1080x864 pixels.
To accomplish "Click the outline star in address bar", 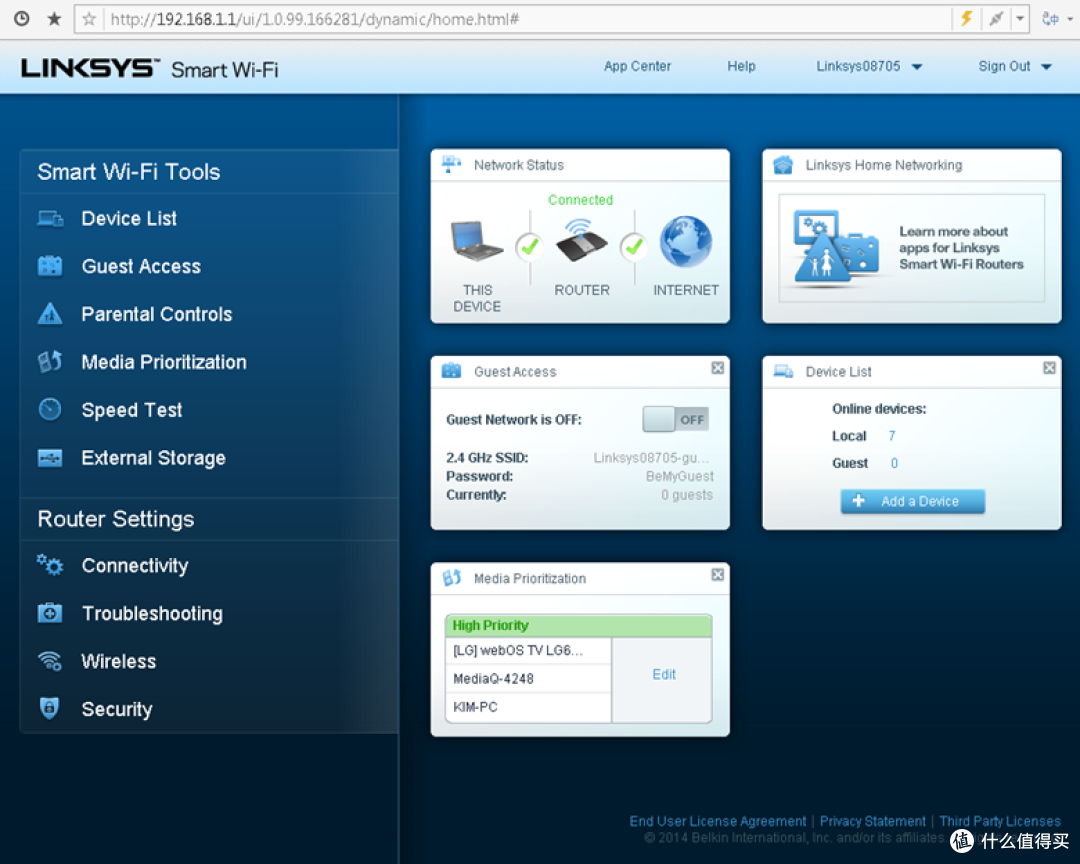I will 89,19.
